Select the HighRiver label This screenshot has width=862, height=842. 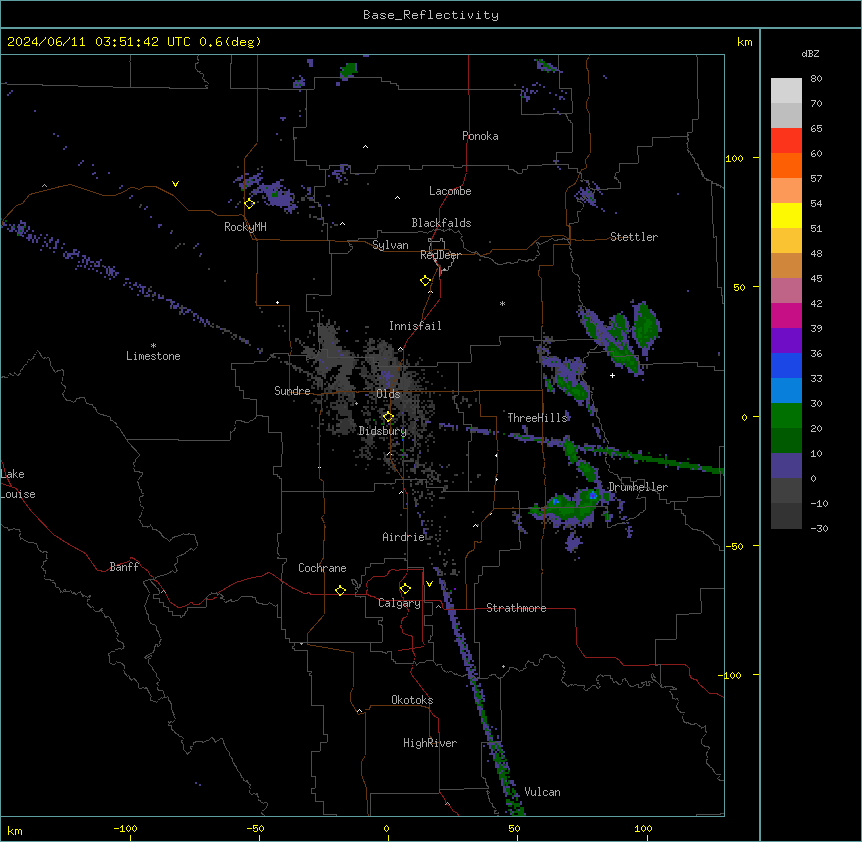coord(430,743)
